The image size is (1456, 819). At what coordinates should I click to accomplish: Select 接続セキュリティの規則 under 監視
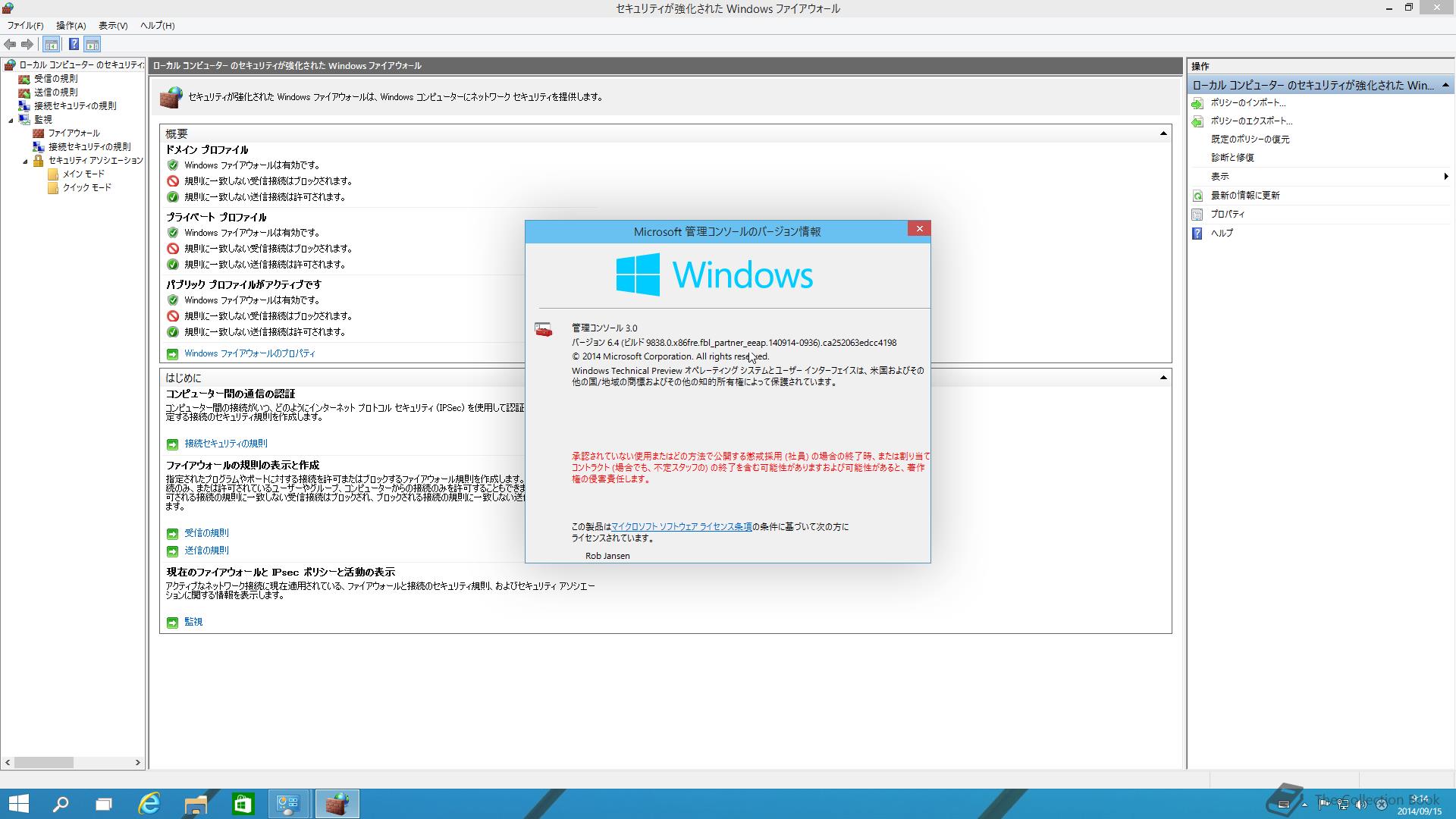(x=89, y=147)
